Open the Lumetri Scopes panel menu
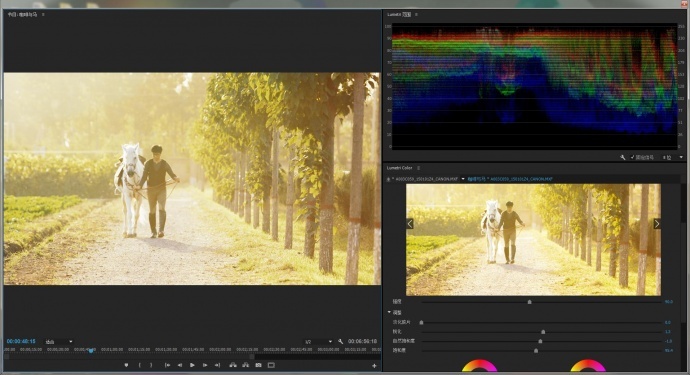Screen dimensions: 690x375 [x=416, y=15]
